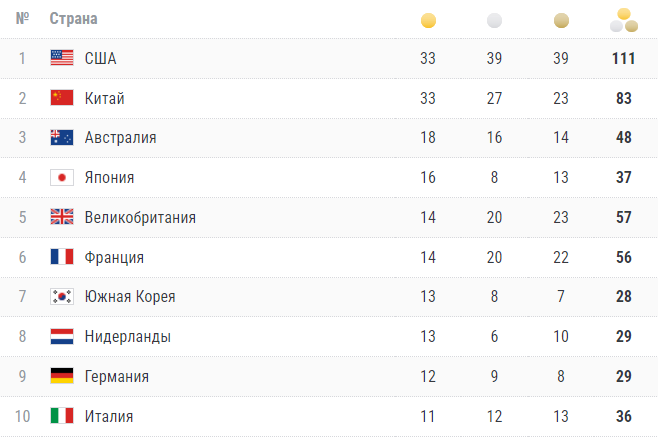Screen dimensions: 658x437
Task: Select the Южная Корея country name
Action: pyautogui.click(x=130, y=297)
